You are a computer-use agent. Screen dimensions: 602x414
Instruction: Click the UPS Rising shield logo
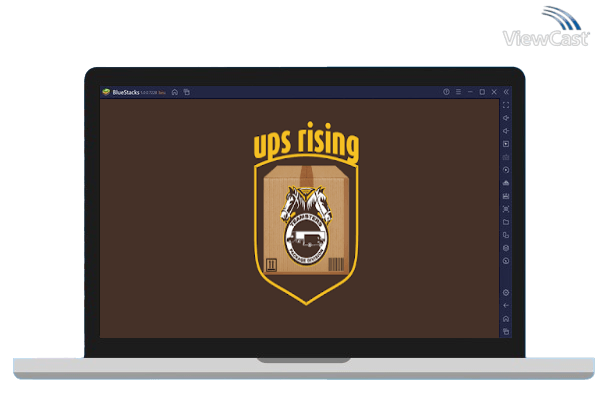(x=306, y=214)
